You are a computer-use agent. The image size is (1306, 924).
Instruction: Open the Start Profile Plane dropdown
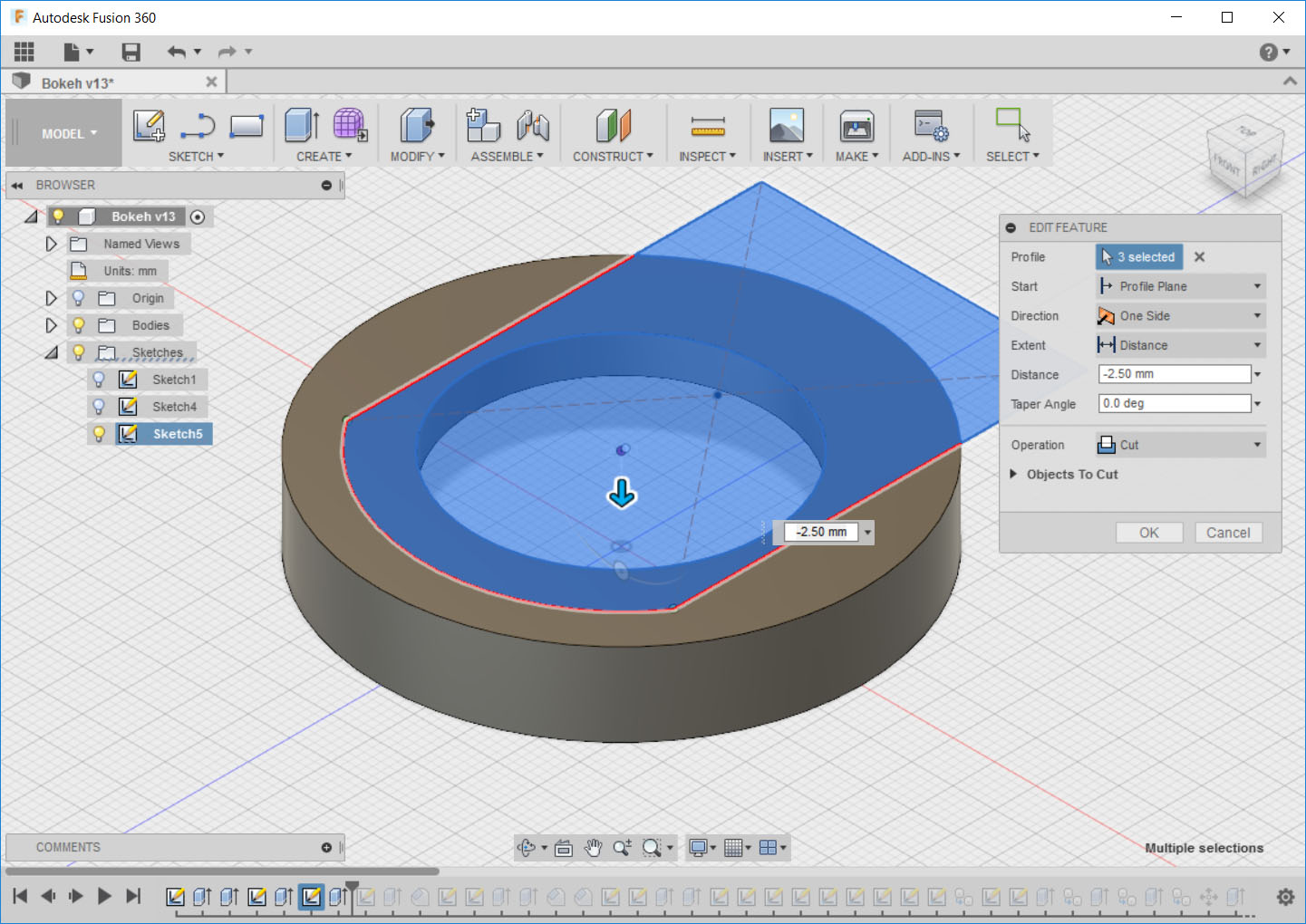pos(1180,286)
